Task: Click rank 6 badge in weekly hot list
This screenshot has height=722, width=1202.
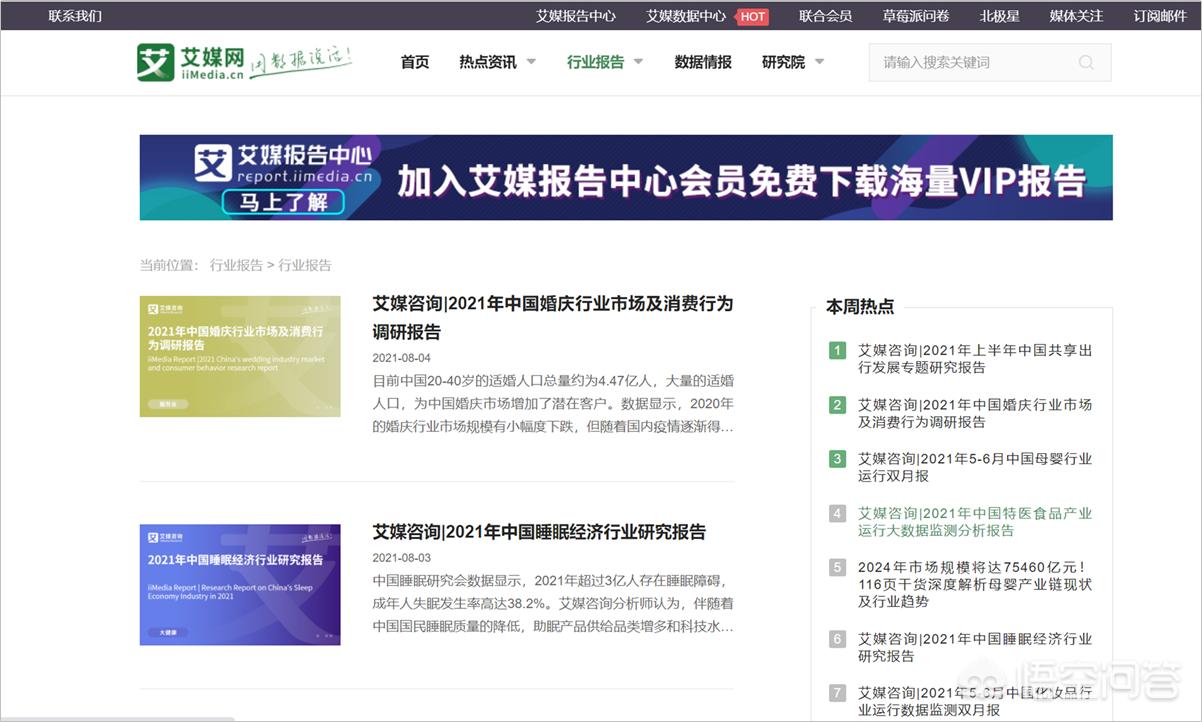Action: coord(837,639)
